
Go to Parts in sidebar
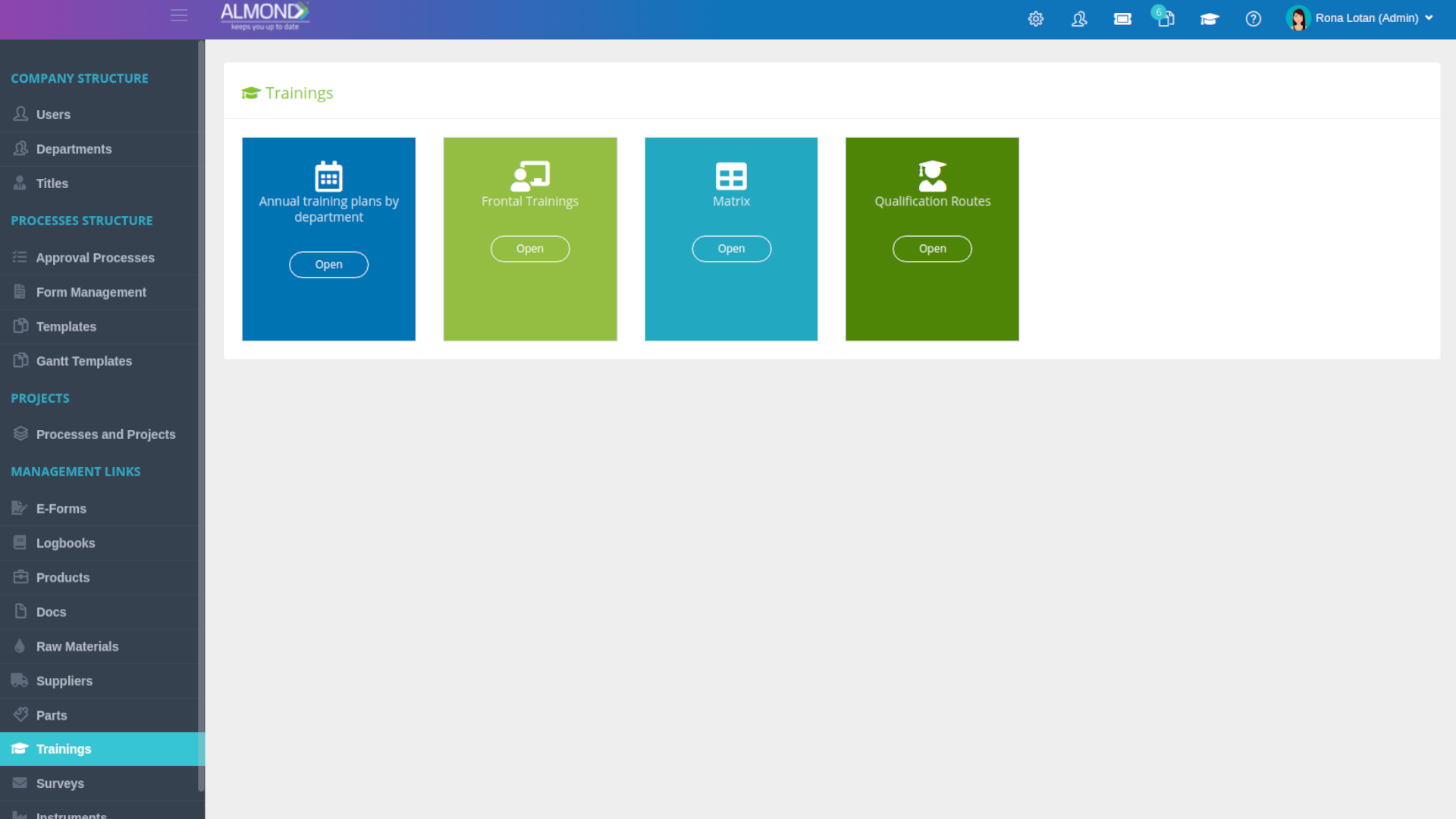(x=99, y=715)
